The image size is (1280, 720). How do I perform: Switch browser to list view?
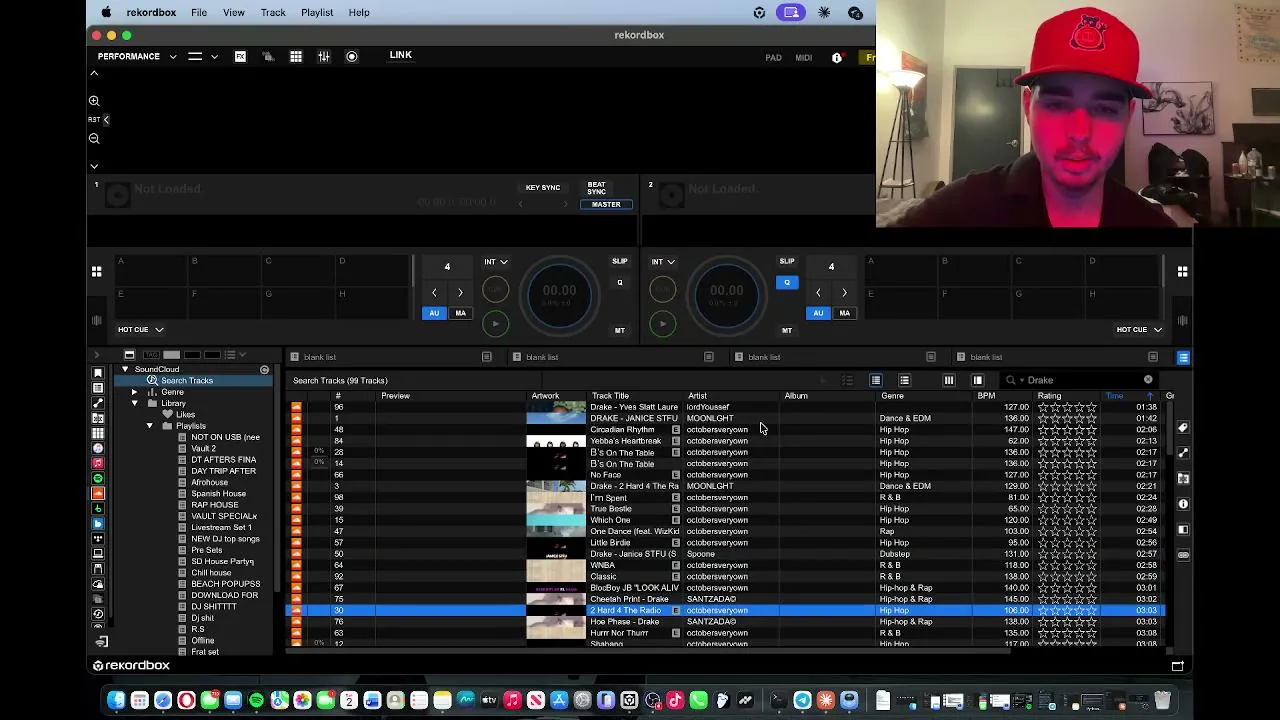[x=875, y=380]
